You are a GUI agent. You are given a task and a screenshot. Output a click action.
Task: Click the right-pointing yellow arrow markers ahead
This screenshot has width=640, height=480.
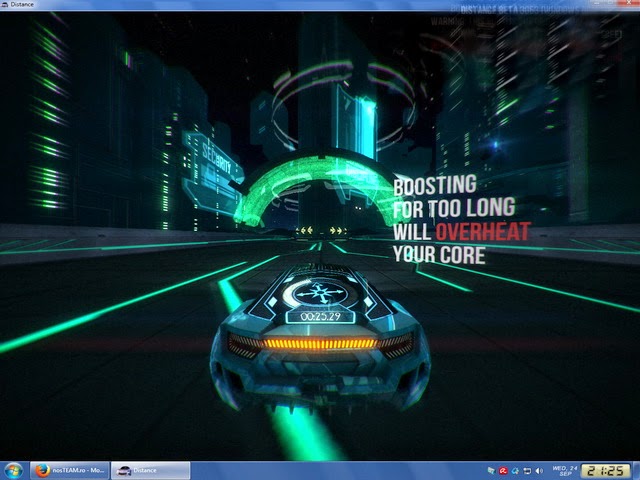[x=336, y=231]
